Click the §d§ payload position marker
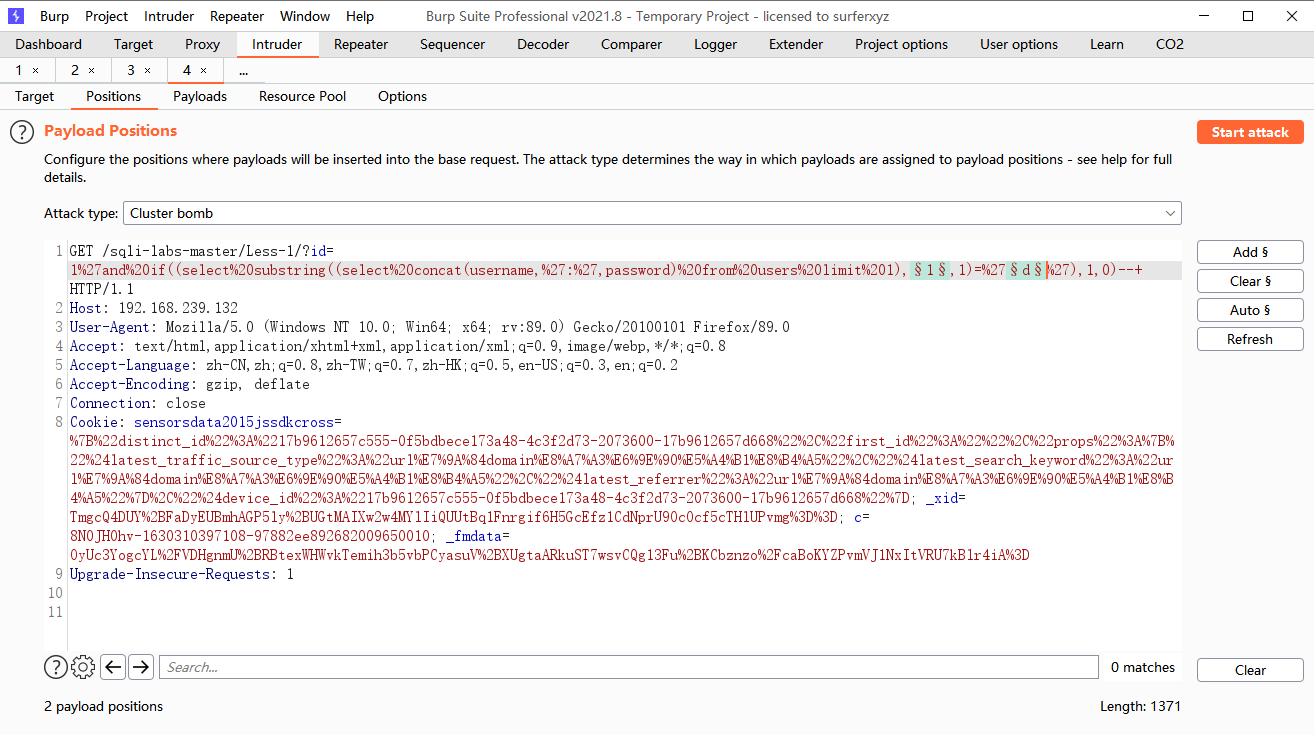Screen dimensions: 1314x735 click(1026, 271)
